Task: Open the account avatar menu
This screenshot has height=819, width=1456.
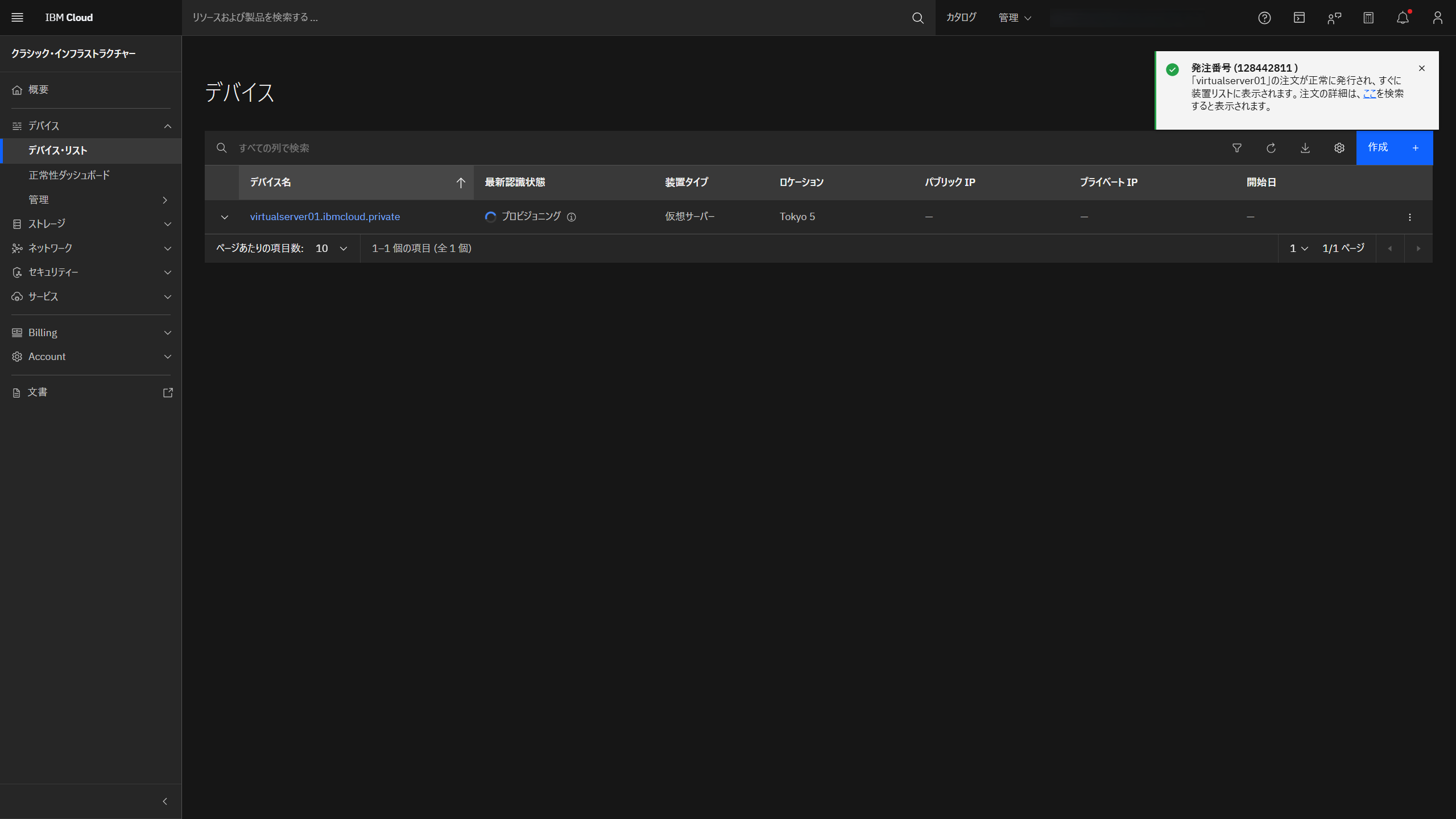Action: point(1437,18)
